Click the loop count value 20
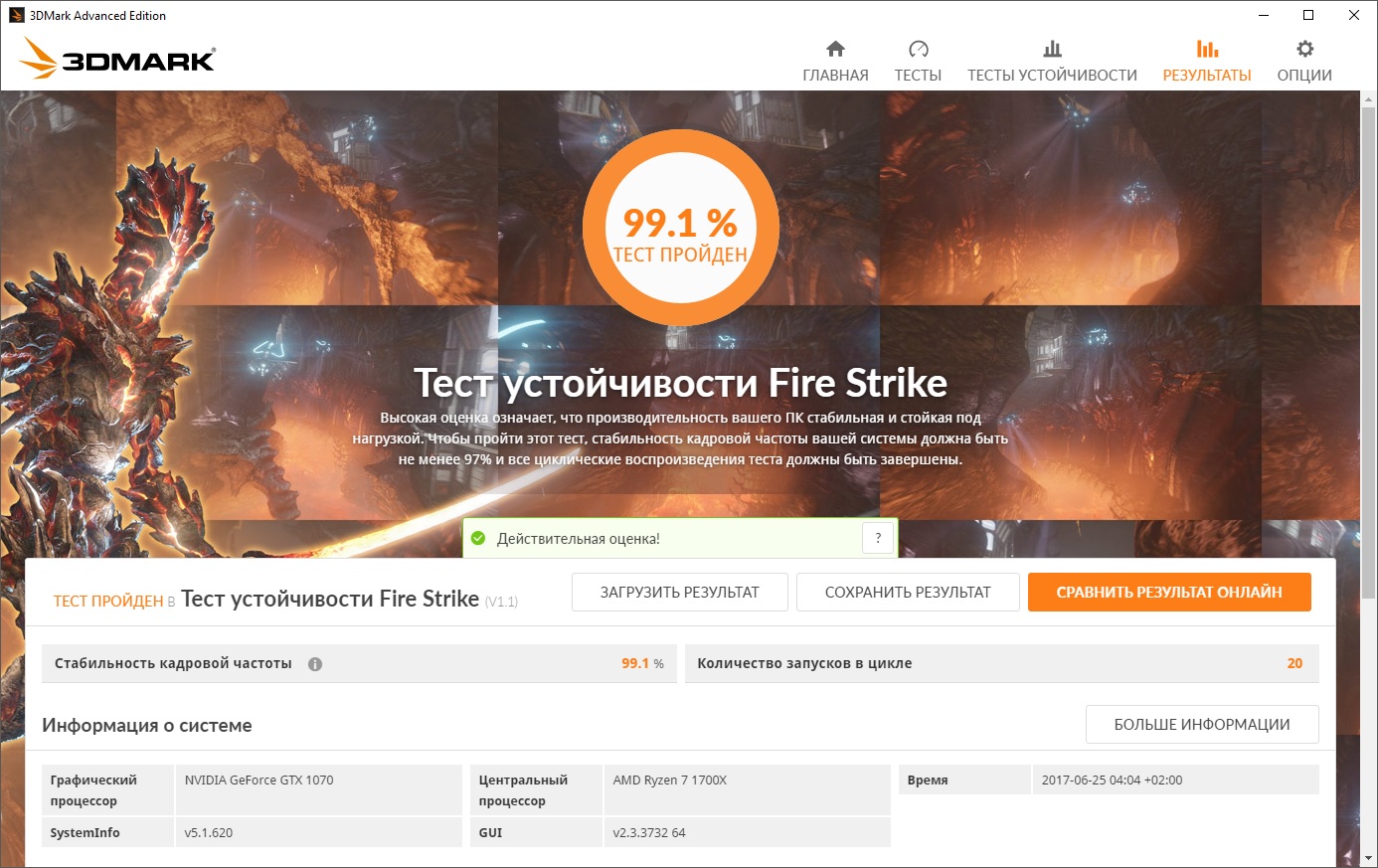 click(1294, 663)
